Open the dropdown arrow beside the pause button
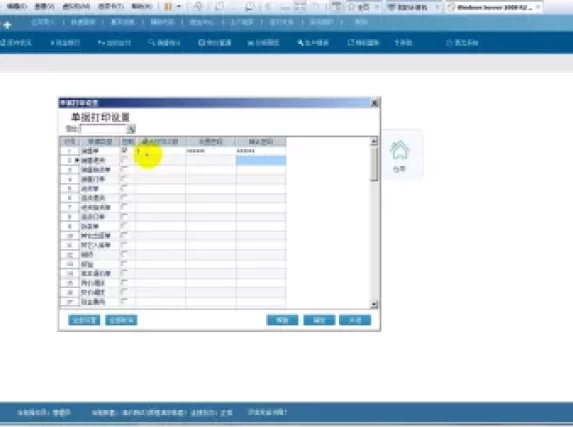 tap(179, 6)
